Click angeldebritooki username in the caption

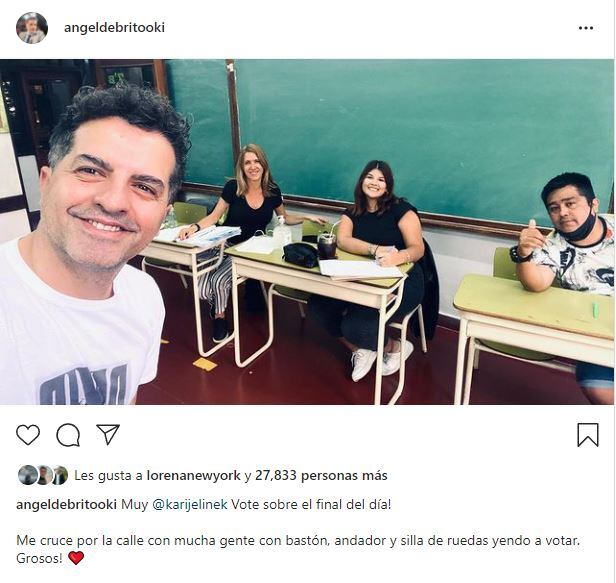coord(66,504)
